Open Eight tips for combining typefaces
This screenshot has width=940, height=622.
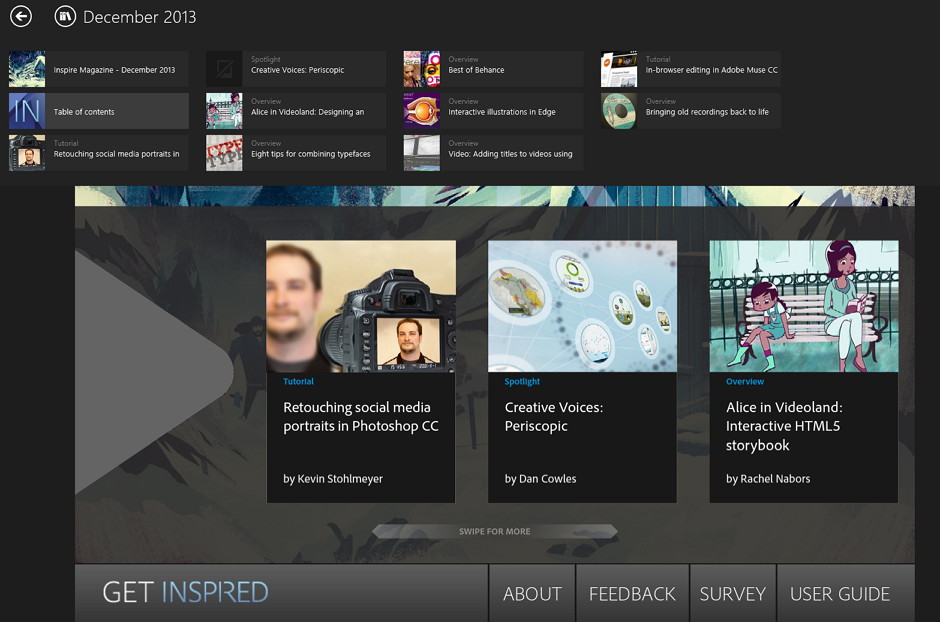(x=296, y=153)
